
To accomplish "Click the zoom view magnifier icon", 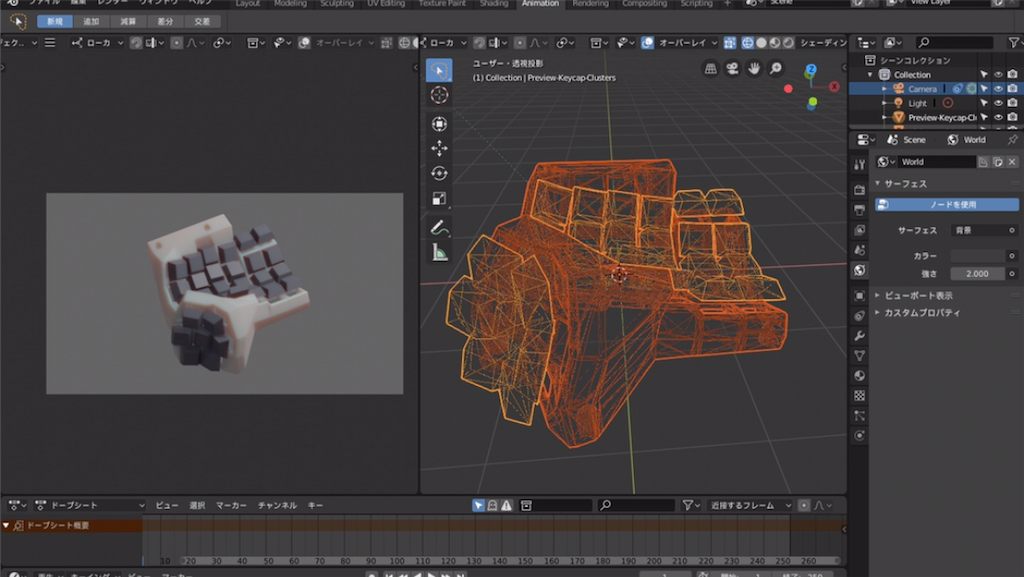I will tap(775, 69).
